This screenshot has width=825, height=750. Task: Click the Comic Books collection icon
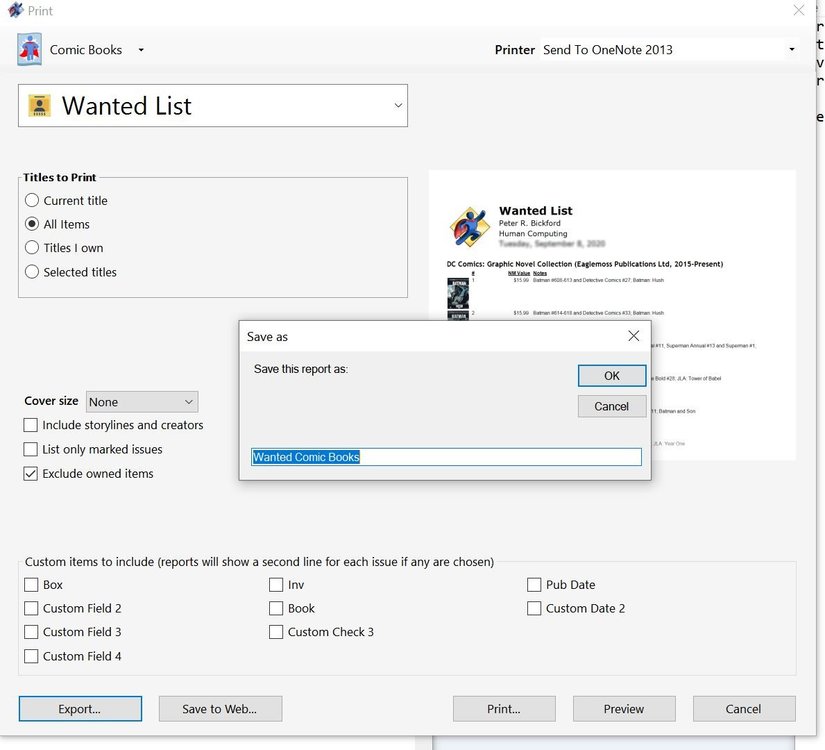pyautogui.click(x=30, y=49)
